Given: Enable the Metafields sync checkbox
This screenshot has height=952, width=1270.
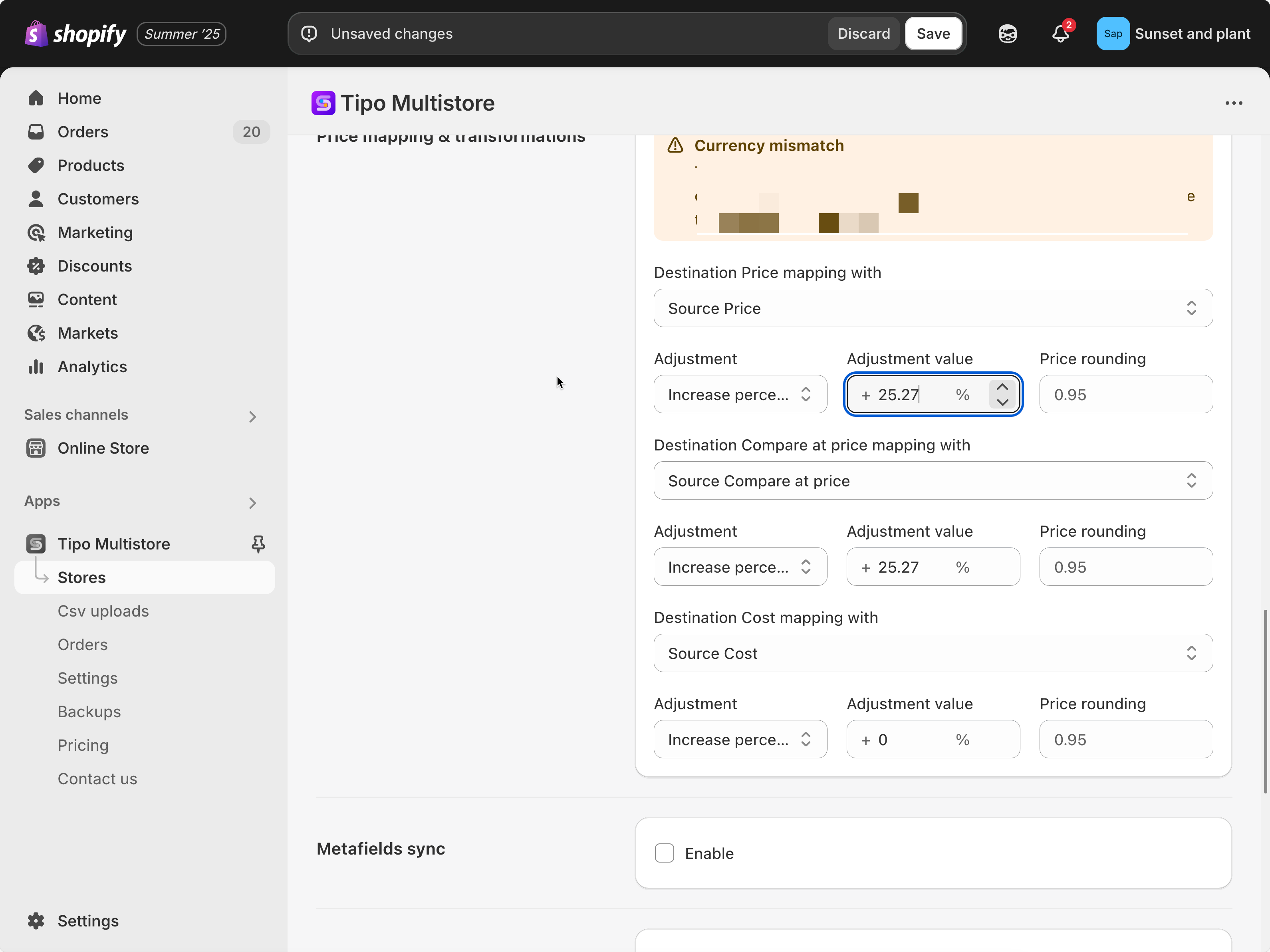Looking at the screenshot, I should 664,853.
